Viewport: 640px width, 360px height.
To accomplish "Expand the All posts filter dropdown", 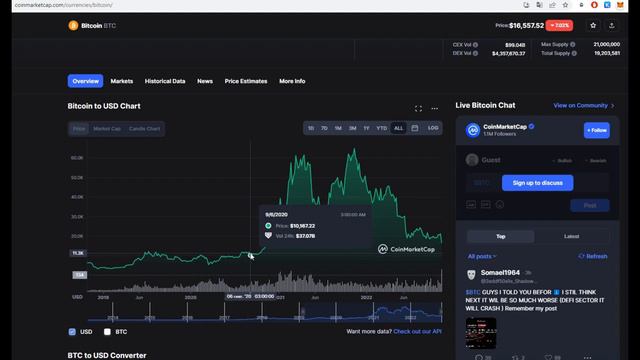I will (x=482, y=256).
